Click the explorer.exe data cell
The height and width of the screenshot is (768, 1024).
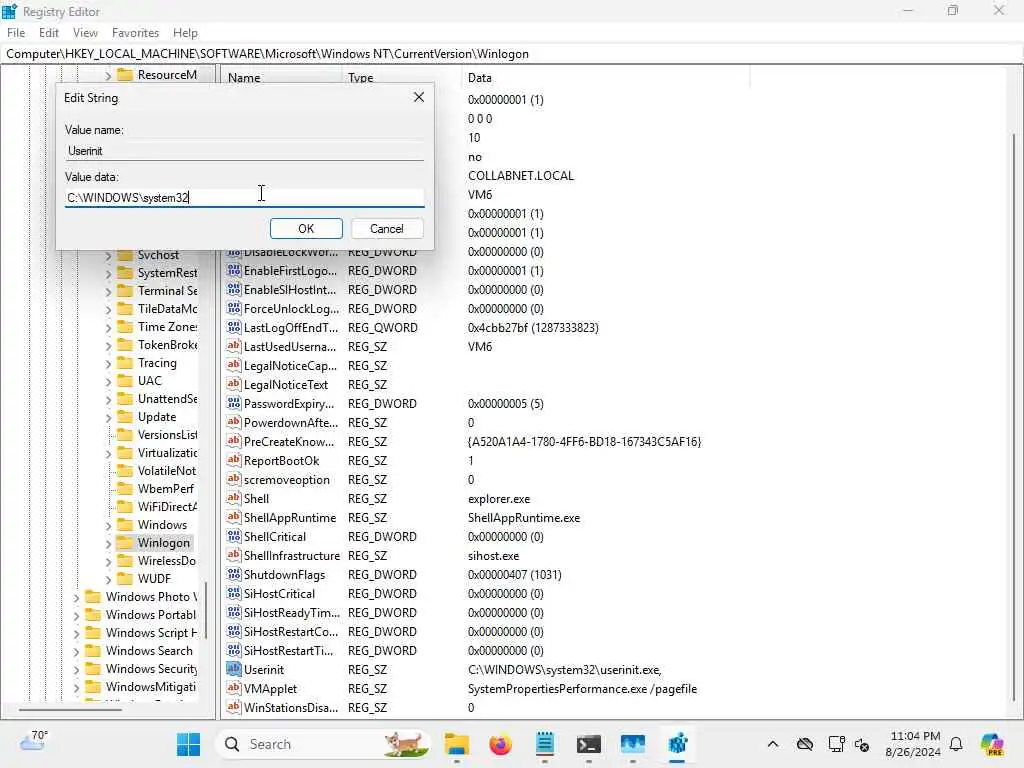click(499, 498)
